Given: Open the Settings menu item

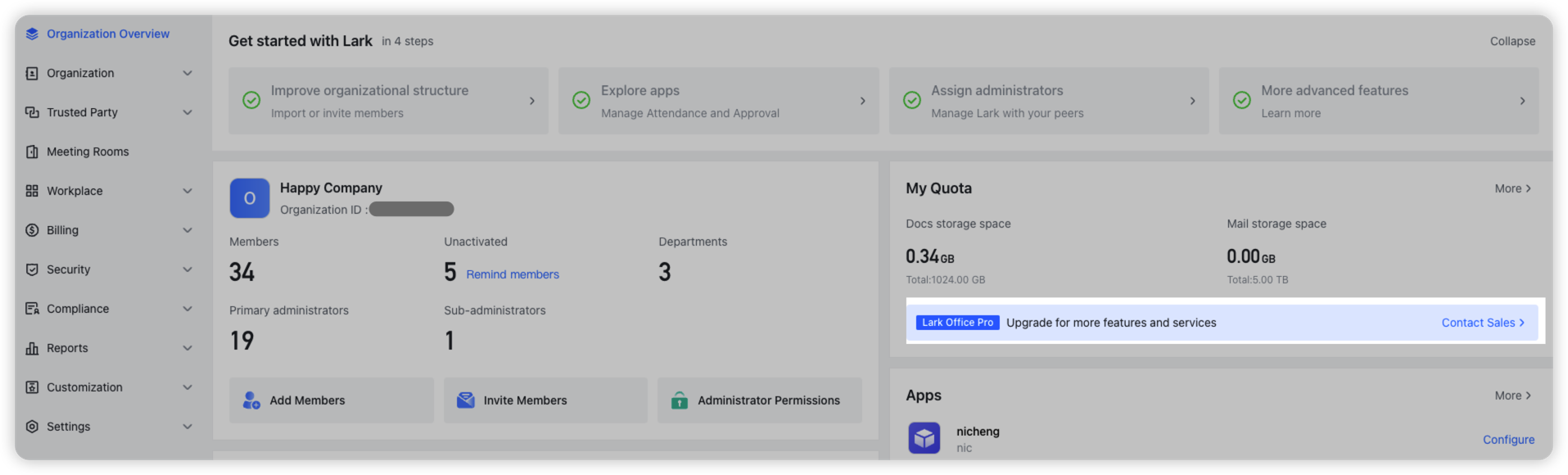Looking at the screenshot, I should [69, 427].
